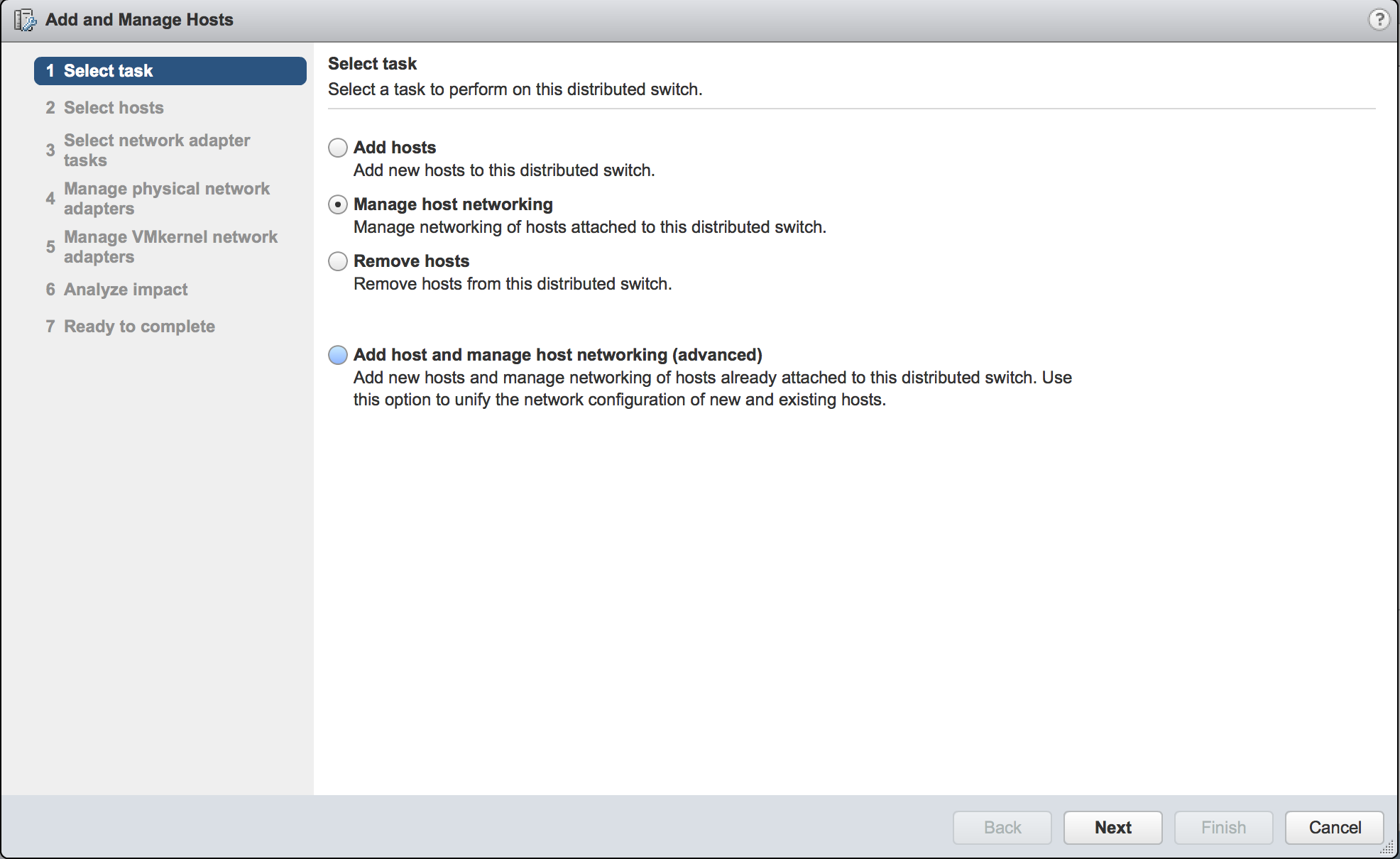Select the Add hosts radio button
The image size is (1400, 859).
(x=338, y=148)
